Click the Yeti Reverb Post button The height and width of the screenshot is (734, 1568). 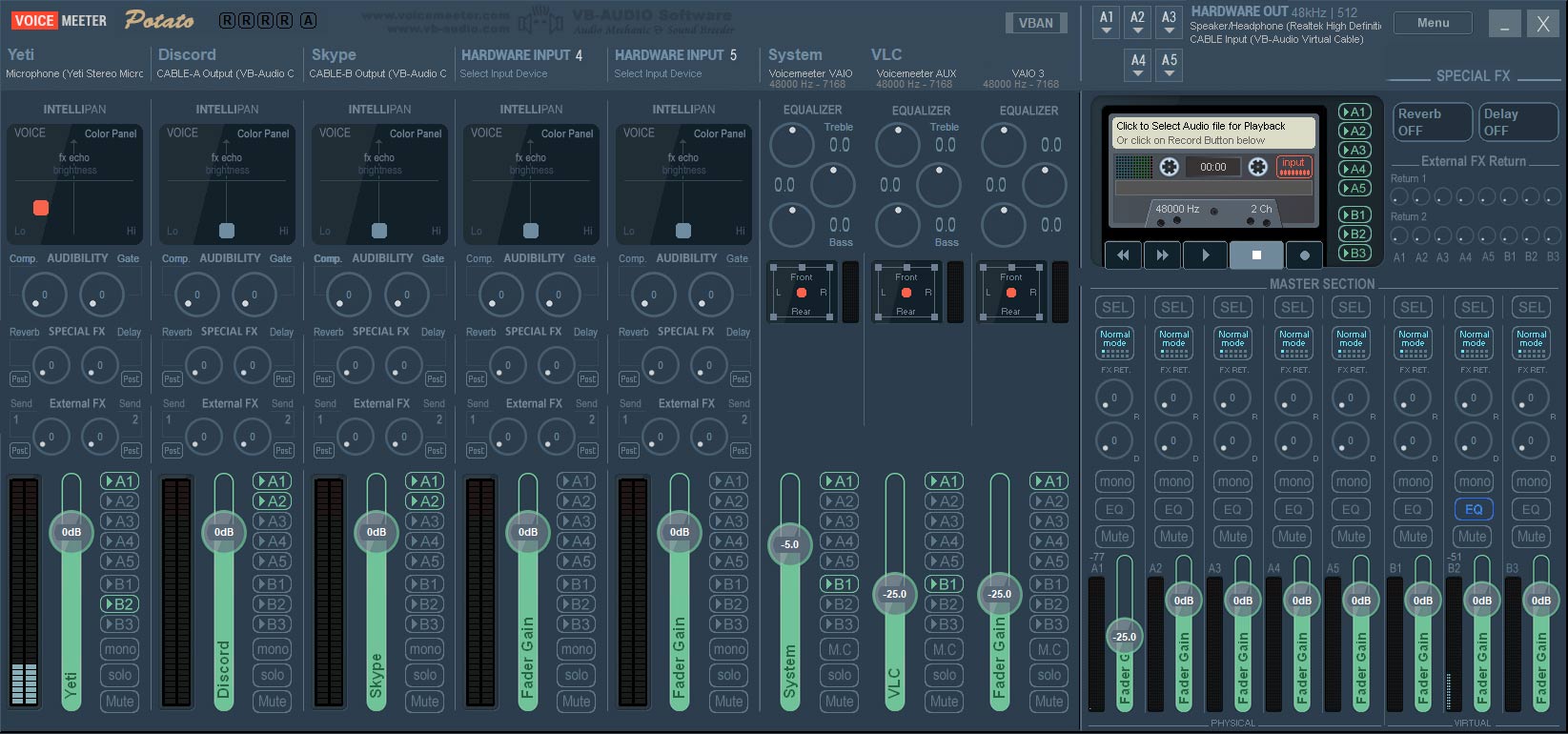(x=19, y=378)
